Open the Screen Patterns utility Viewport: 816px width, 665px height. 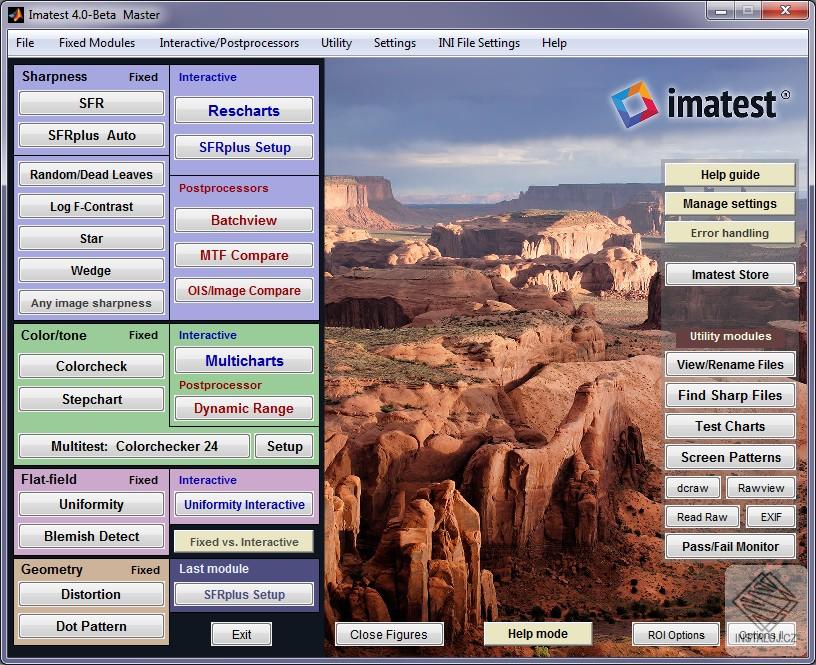coord(730,457)
